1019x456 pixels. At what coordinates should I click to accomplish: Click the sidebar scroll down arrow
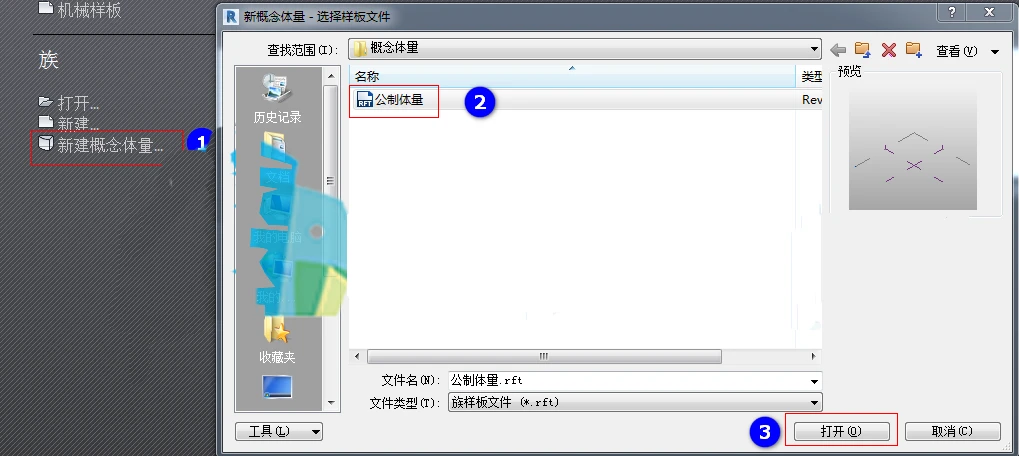coord(331,403)
